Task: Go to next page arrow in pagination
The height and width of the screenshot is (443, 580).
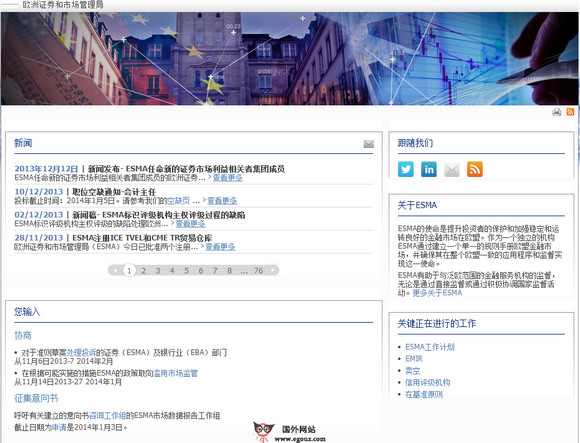Action: tap(273, 270)
